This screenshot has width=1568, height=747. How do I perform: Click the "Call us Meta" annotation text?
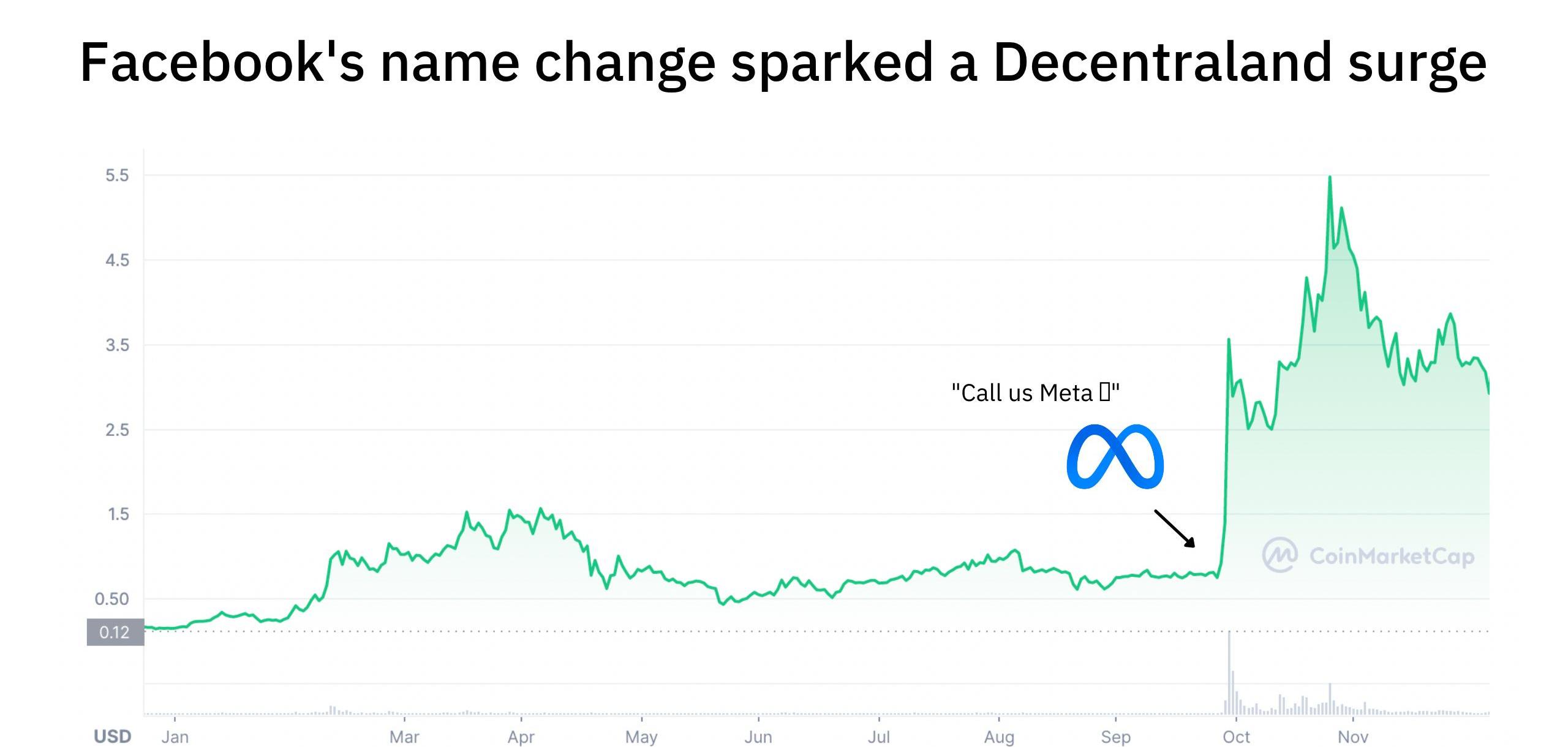(x=1035, y=392)
